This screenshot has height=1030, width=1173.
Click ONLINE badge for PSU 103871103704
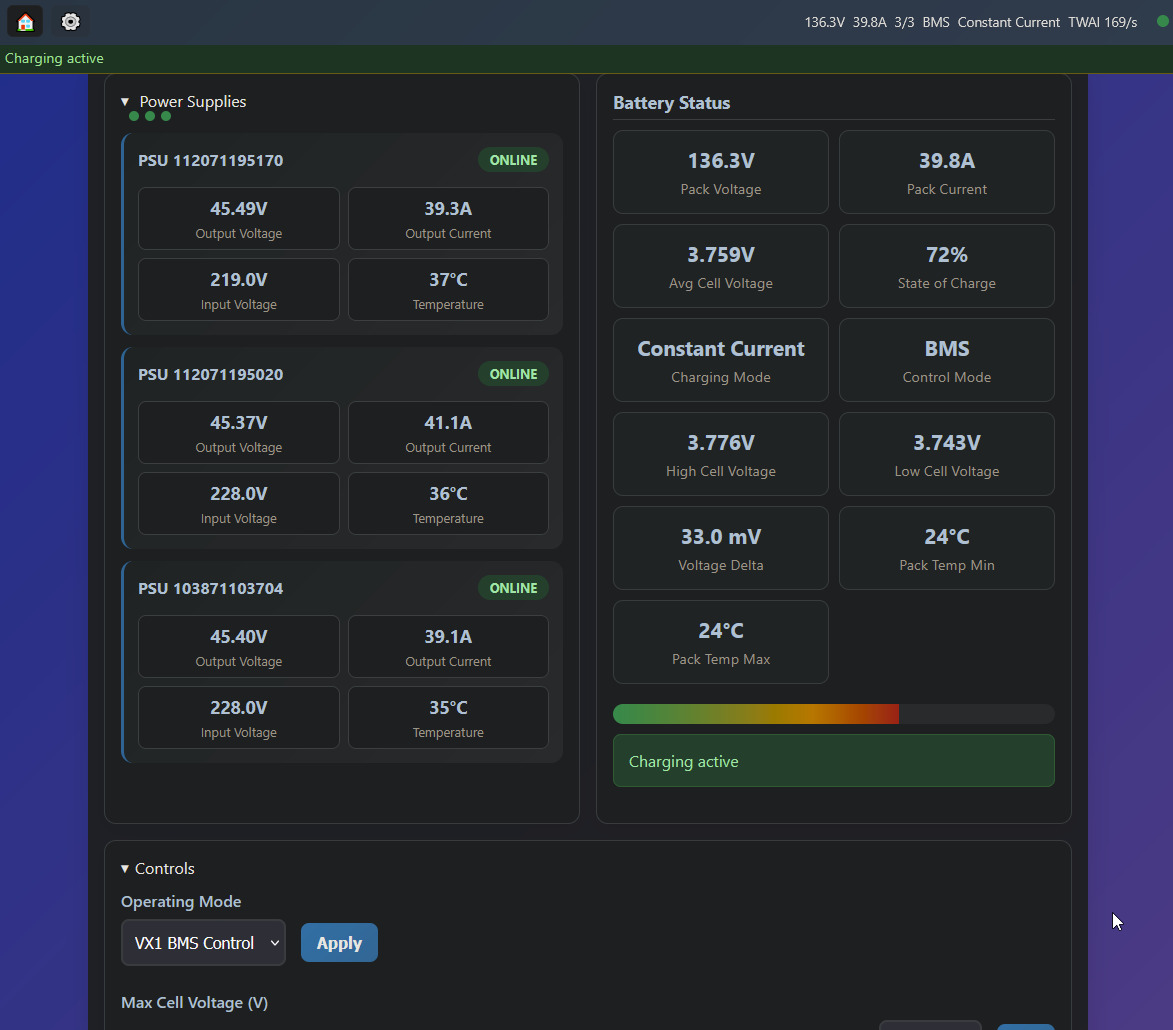click(x=513, y=588)
